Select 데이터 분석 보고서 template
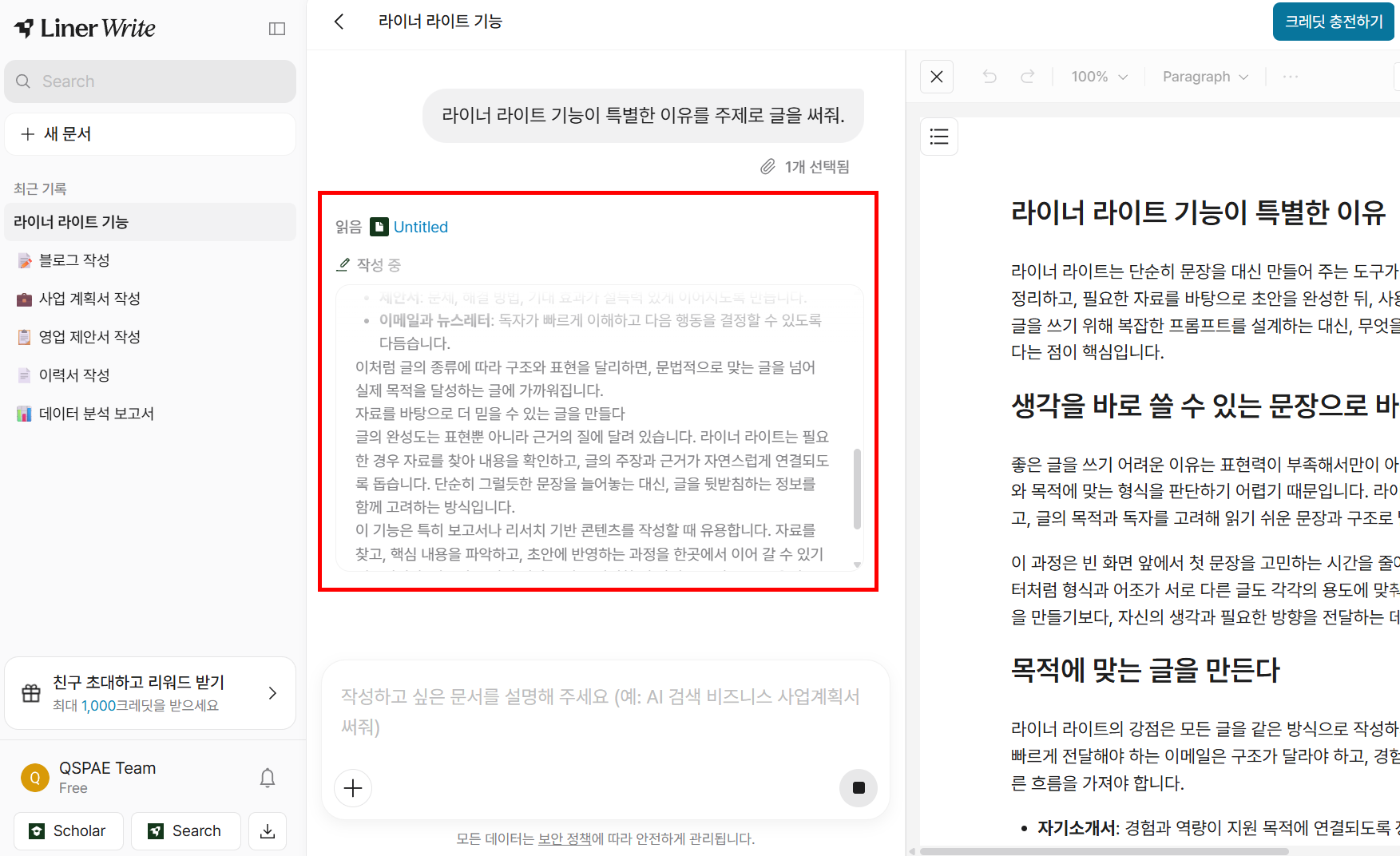Image resolution: width=1400 pixels, height=856 pixels. pos(150,414)
